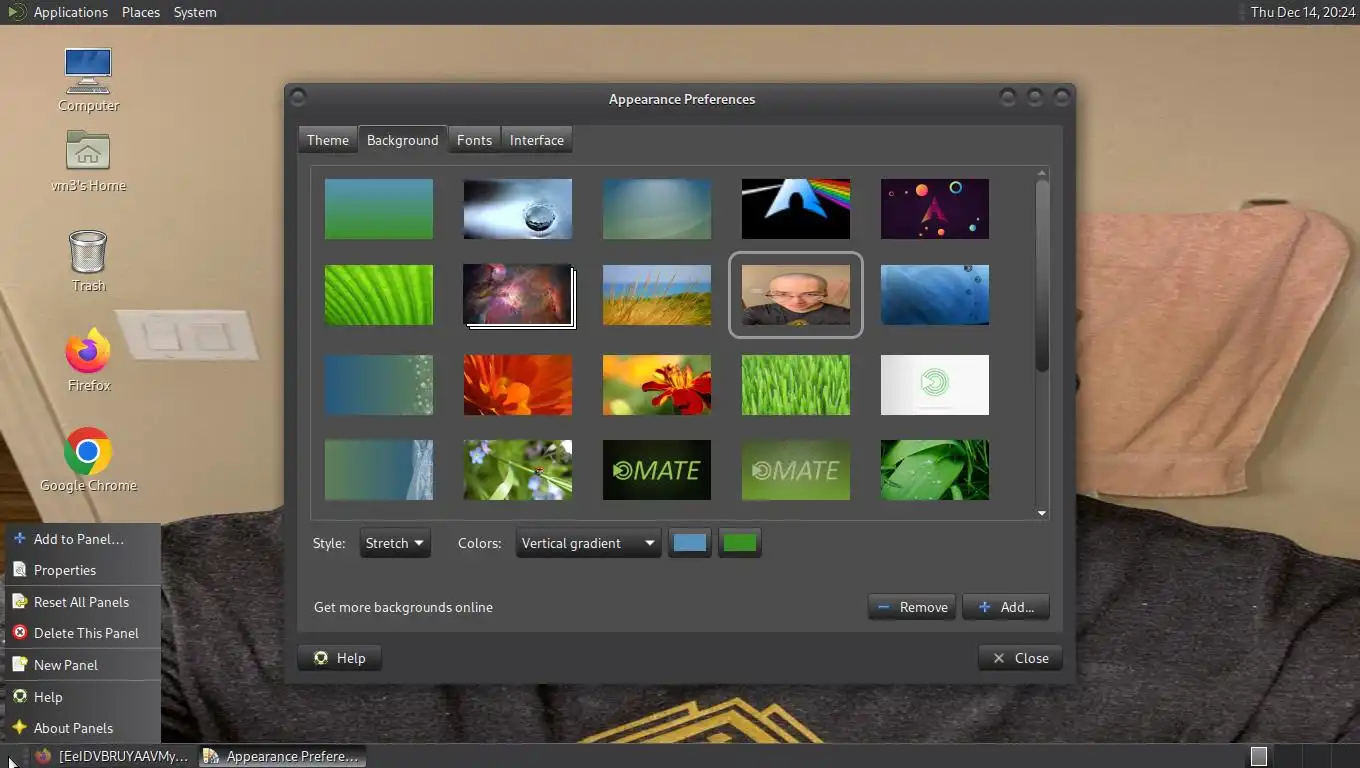Switch to the Background tab

pyautogui.click(x=402, y=140)
